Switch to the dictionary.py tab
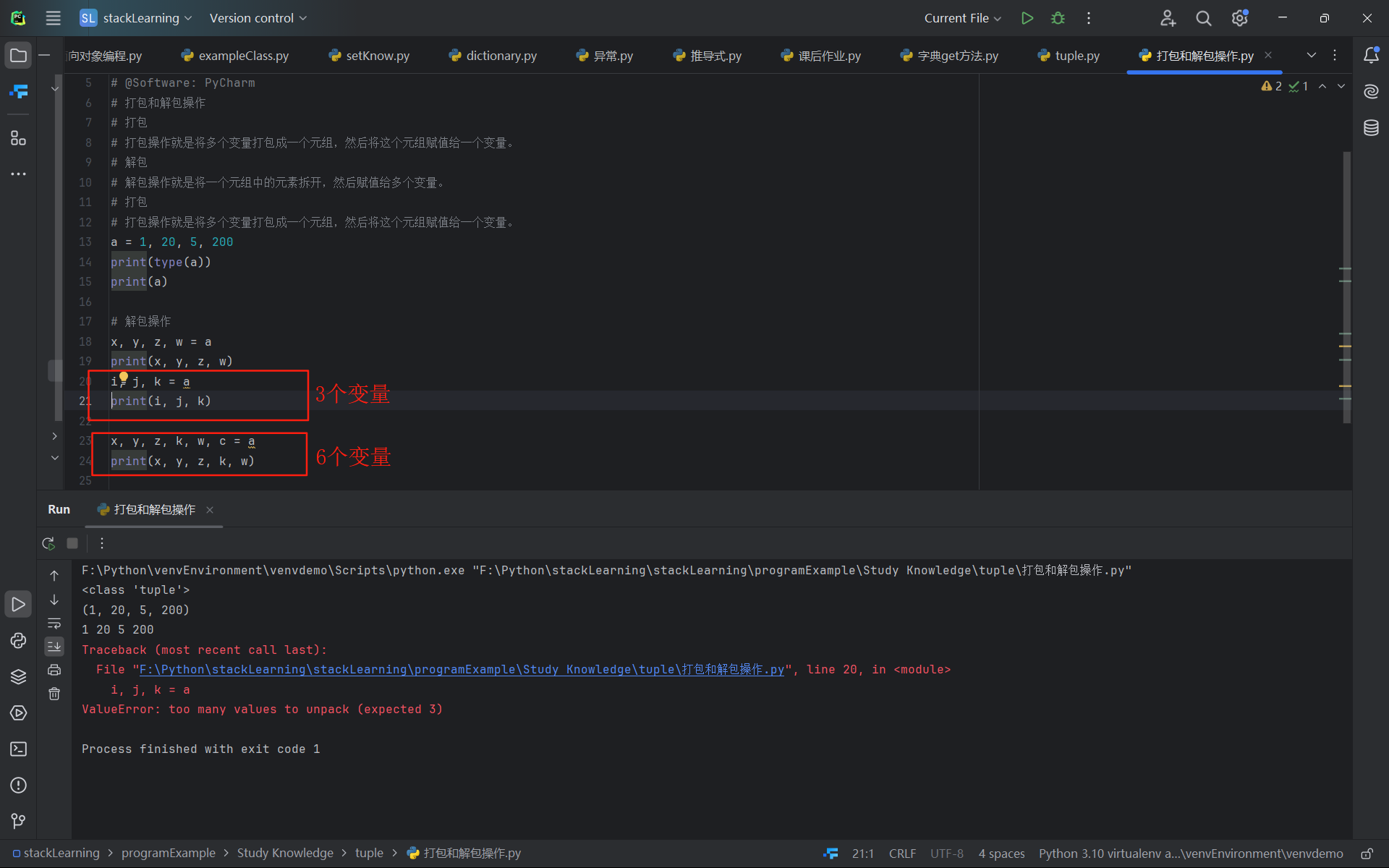 [501, 56]
